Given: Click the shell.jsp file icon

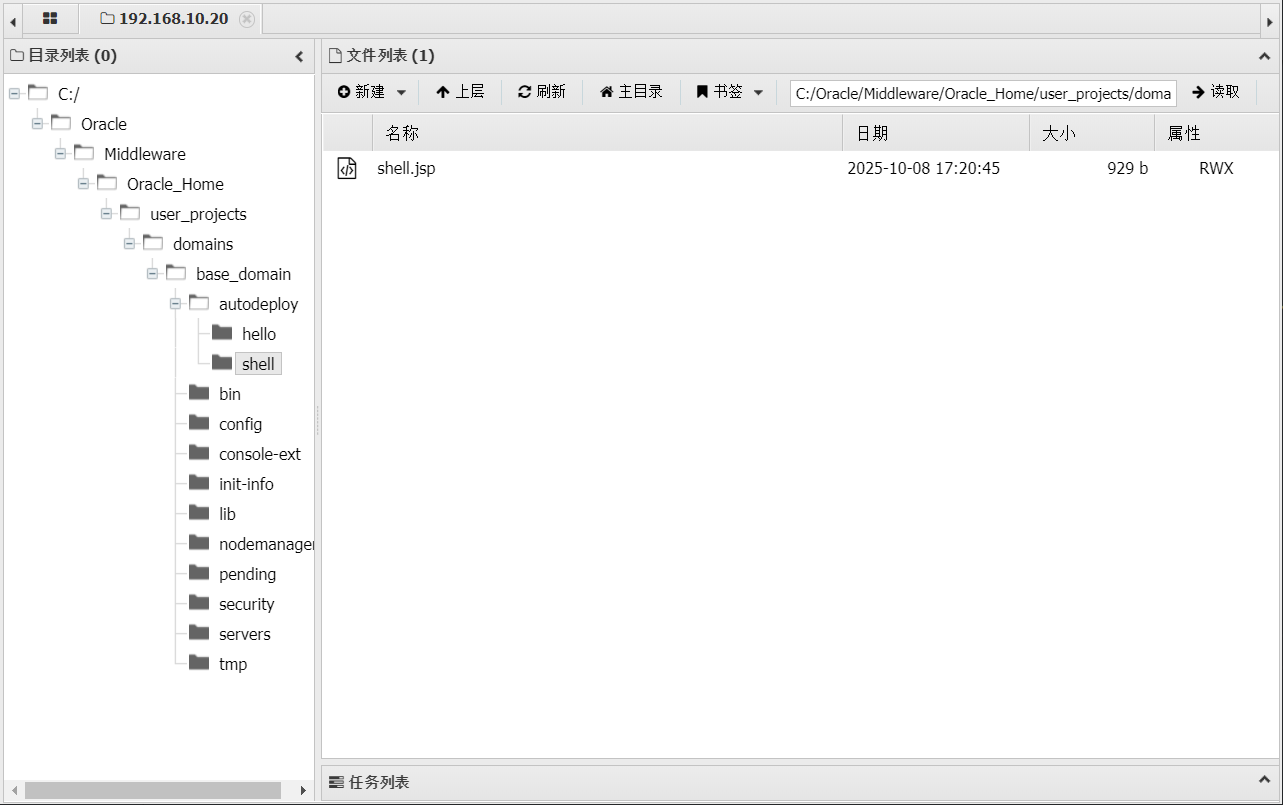Looking at the screenshot, I should click(347, 168).
